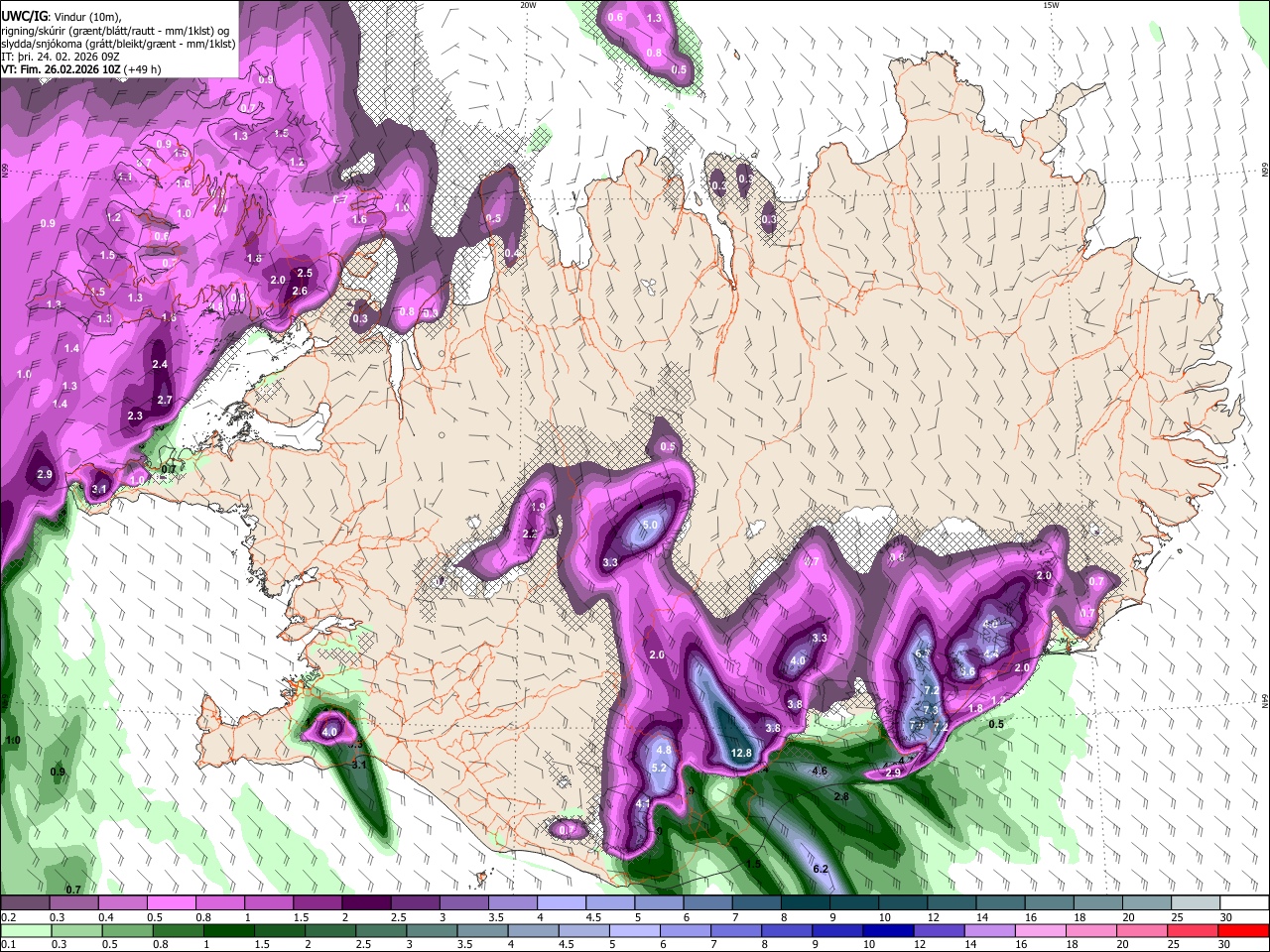
Task: Click the 6.2 rain value offshore south
Action: [821, 870]
